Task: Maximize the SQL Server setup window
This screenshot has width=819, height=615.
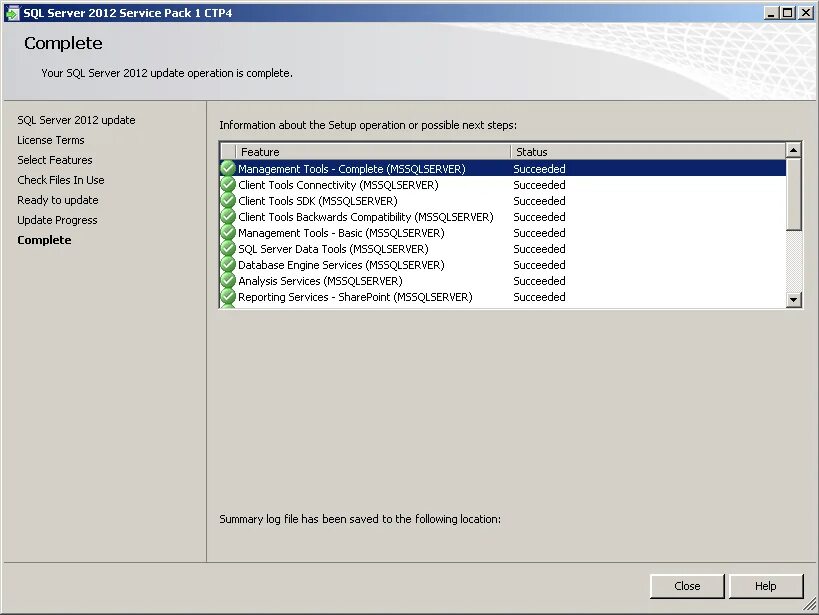Action: [788, 13]
